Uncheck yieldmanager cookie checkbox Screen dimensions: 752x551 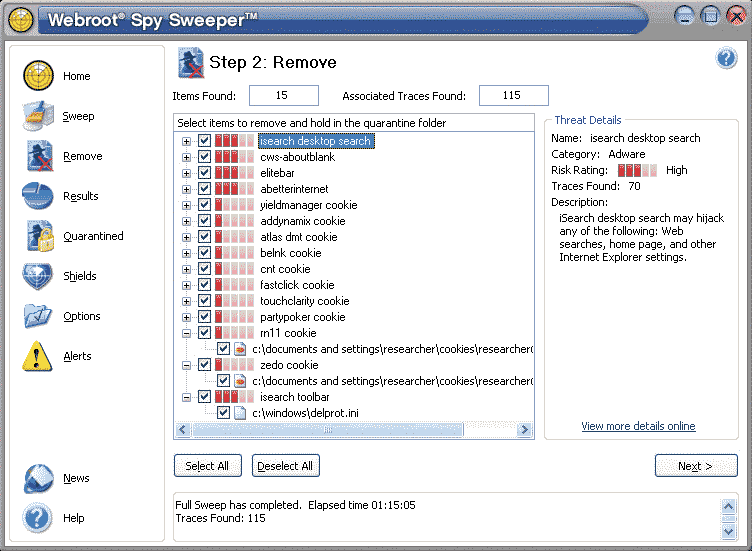(x=205, y=205)
